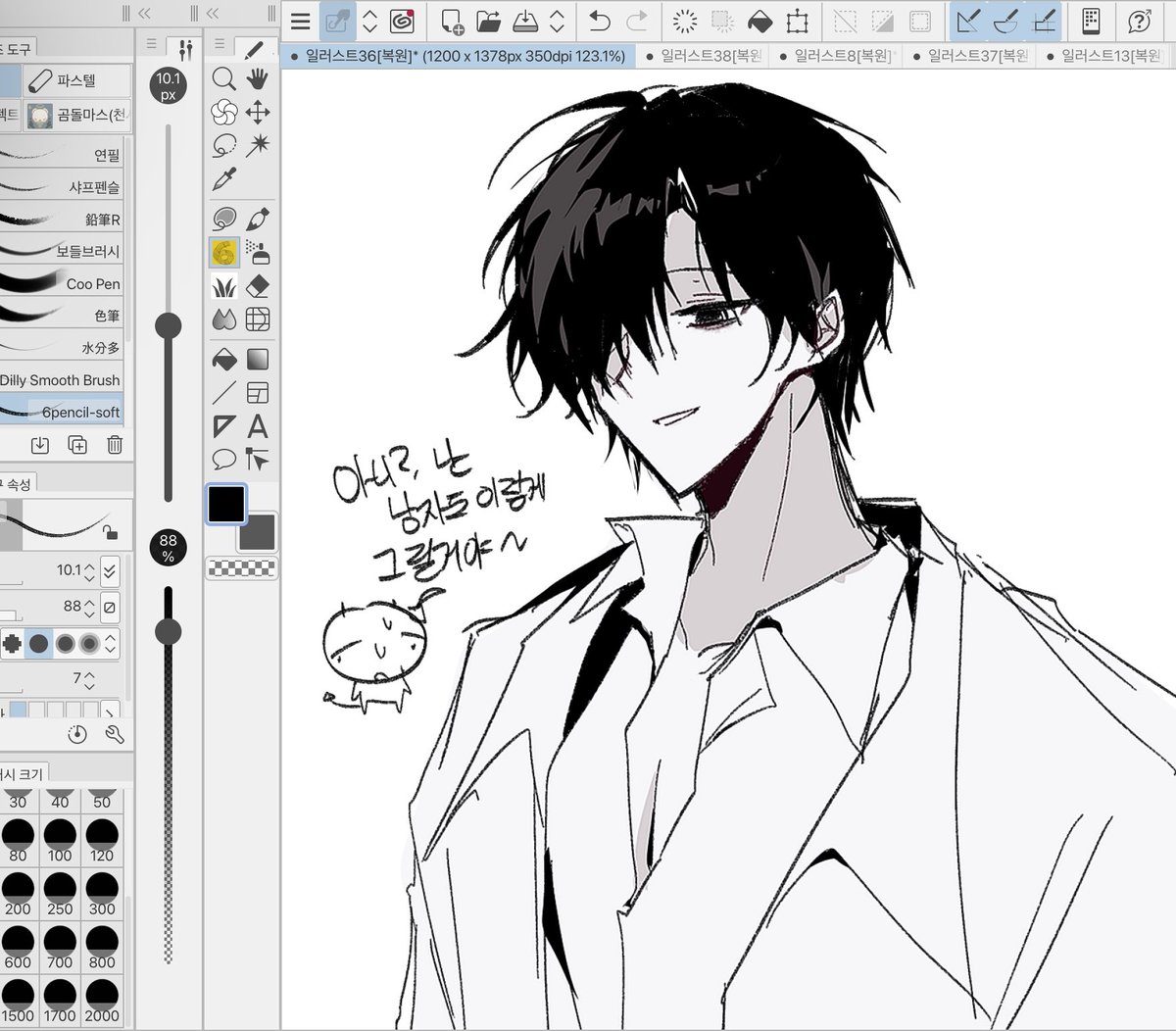Redo arrow in command bar
Image resolution: width=1176 pixels, height=1031 pixels.
pos(637,21)
